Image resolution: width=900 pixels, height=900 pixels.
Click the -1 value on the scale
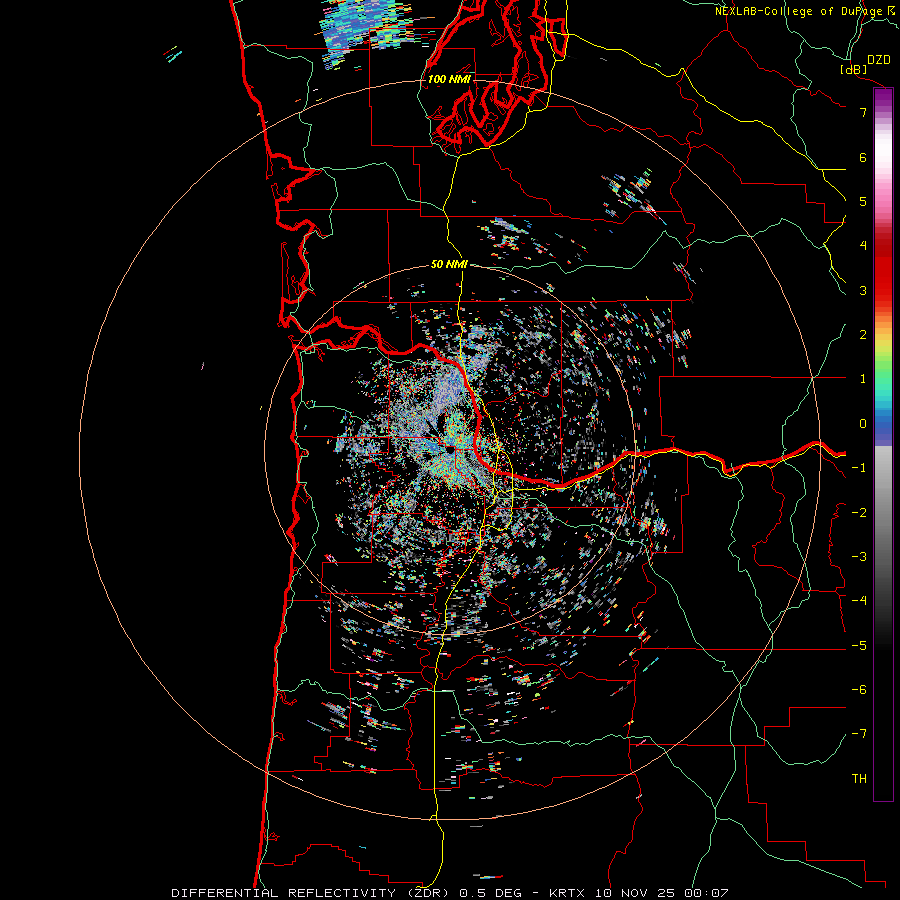tap(859, 468)
